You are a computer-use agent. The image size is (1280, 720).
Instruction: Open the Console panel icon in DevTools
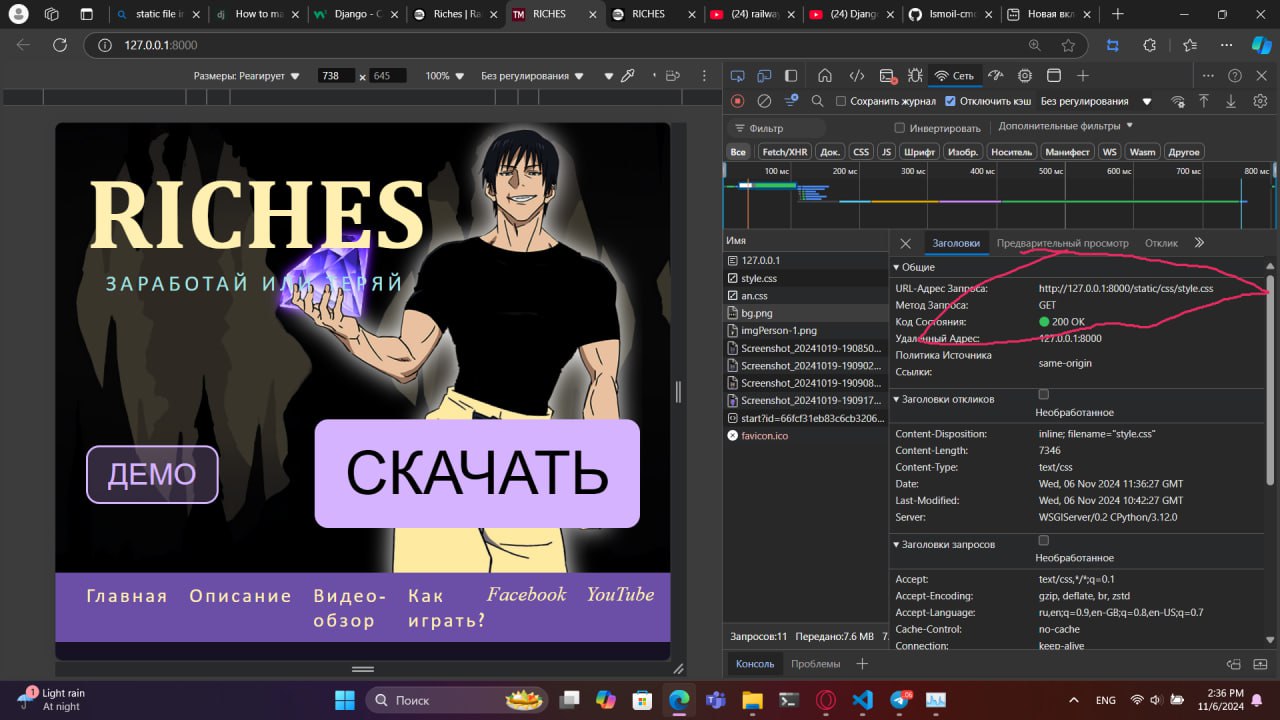pyautogui.click(x=886, y=76)
